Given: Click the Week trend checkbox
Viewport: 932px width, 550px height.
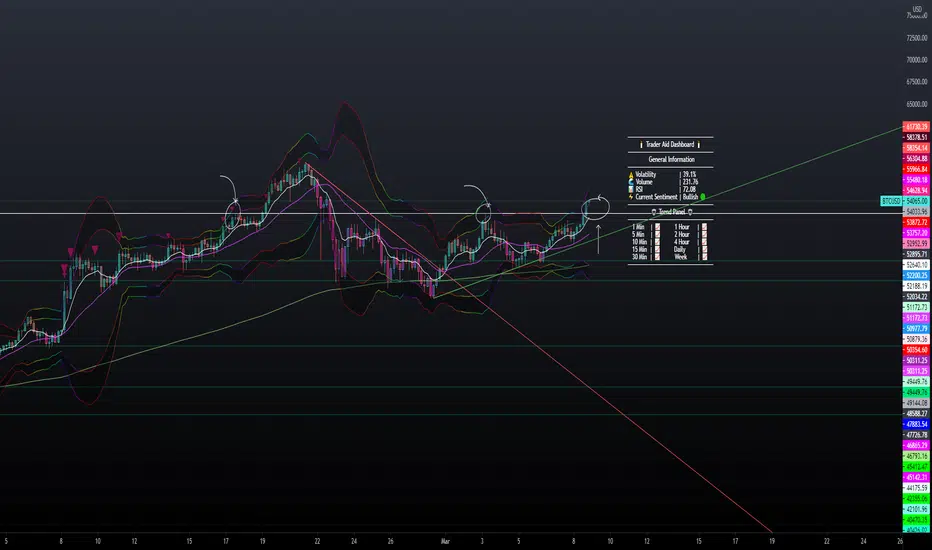Looking at the screenshot, I should click(704, 257).
